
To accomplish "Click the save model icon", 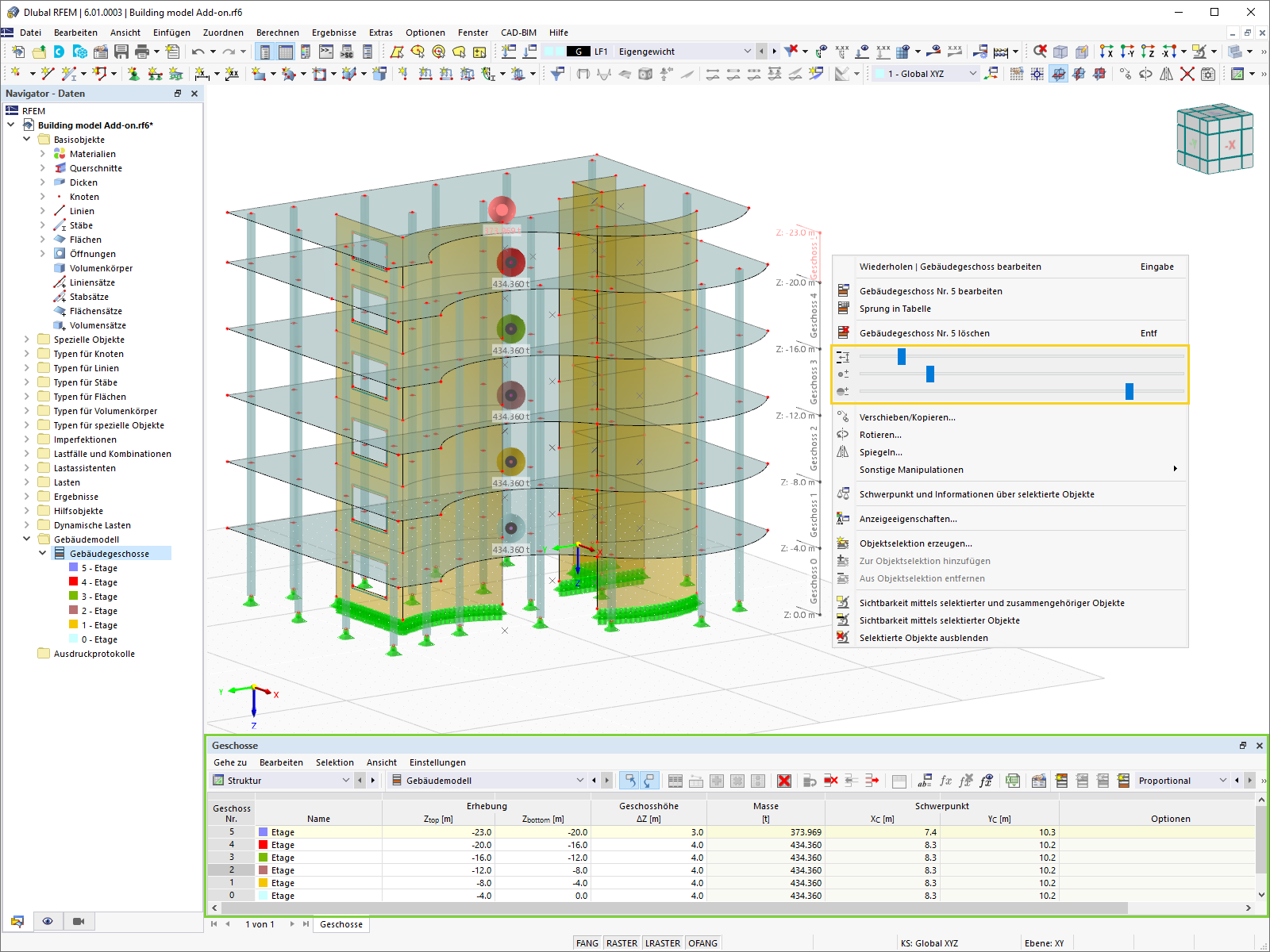I will 121,52.
